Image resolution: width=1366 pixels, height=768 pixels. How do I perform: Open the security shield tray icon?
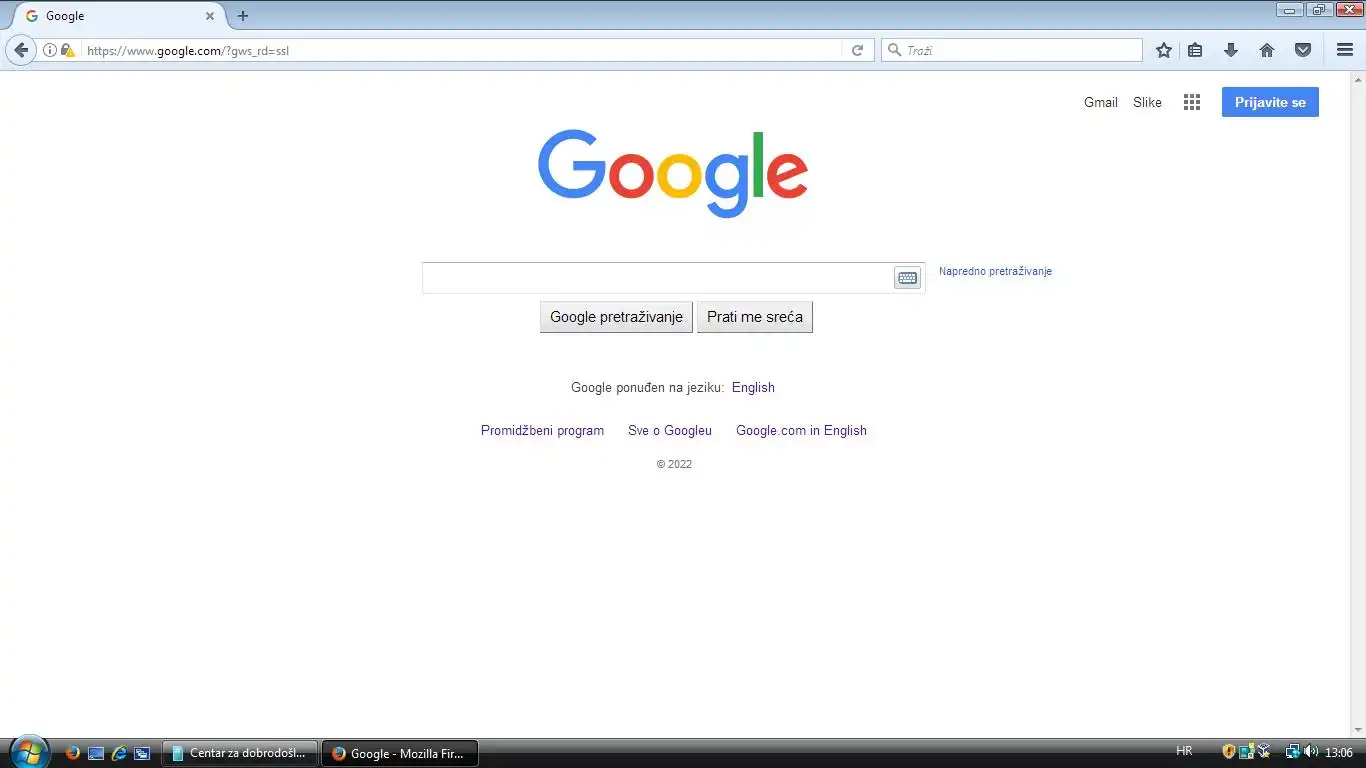(x=1230, y=751)
